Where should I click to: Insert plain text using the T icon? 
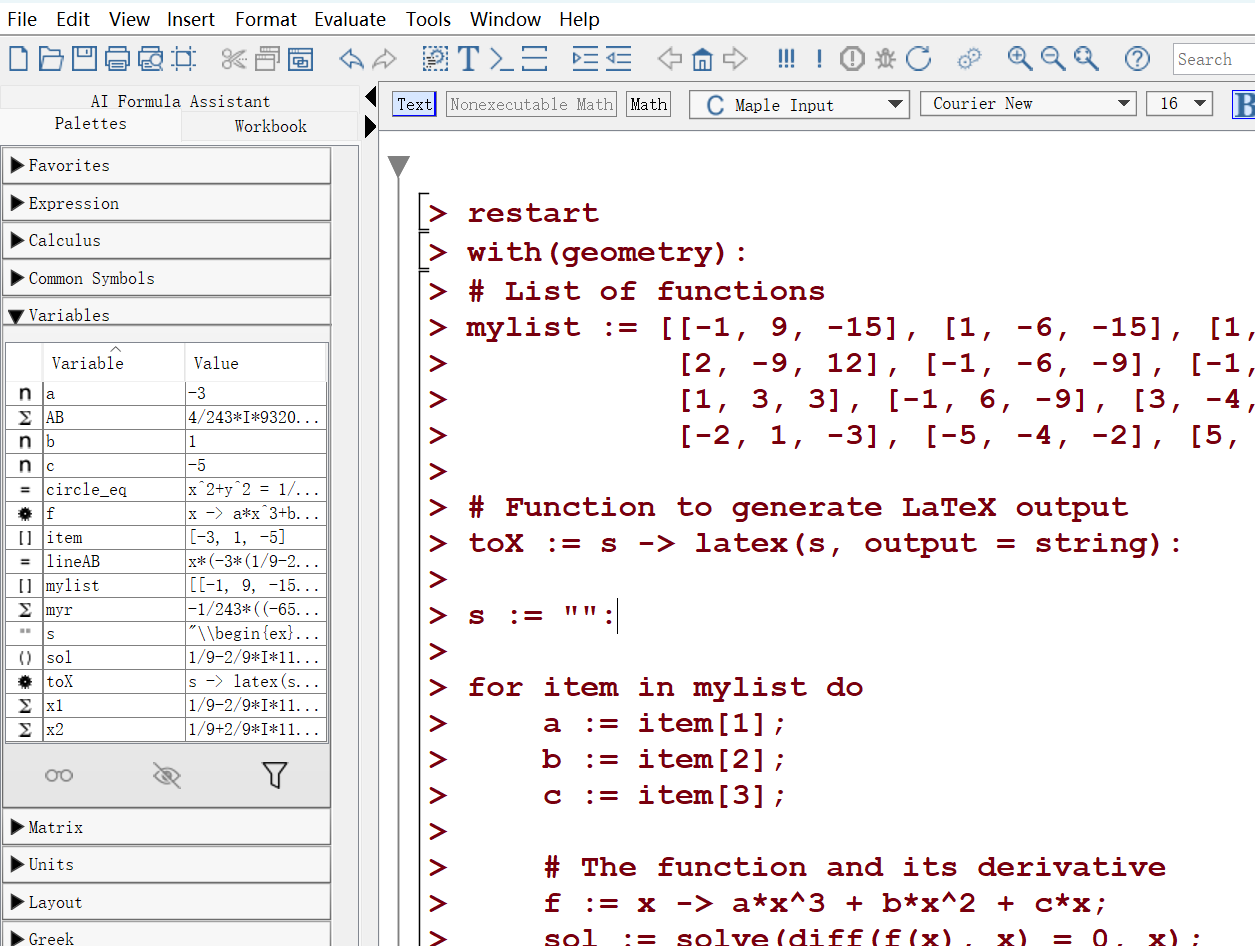(x=468, y=59)
